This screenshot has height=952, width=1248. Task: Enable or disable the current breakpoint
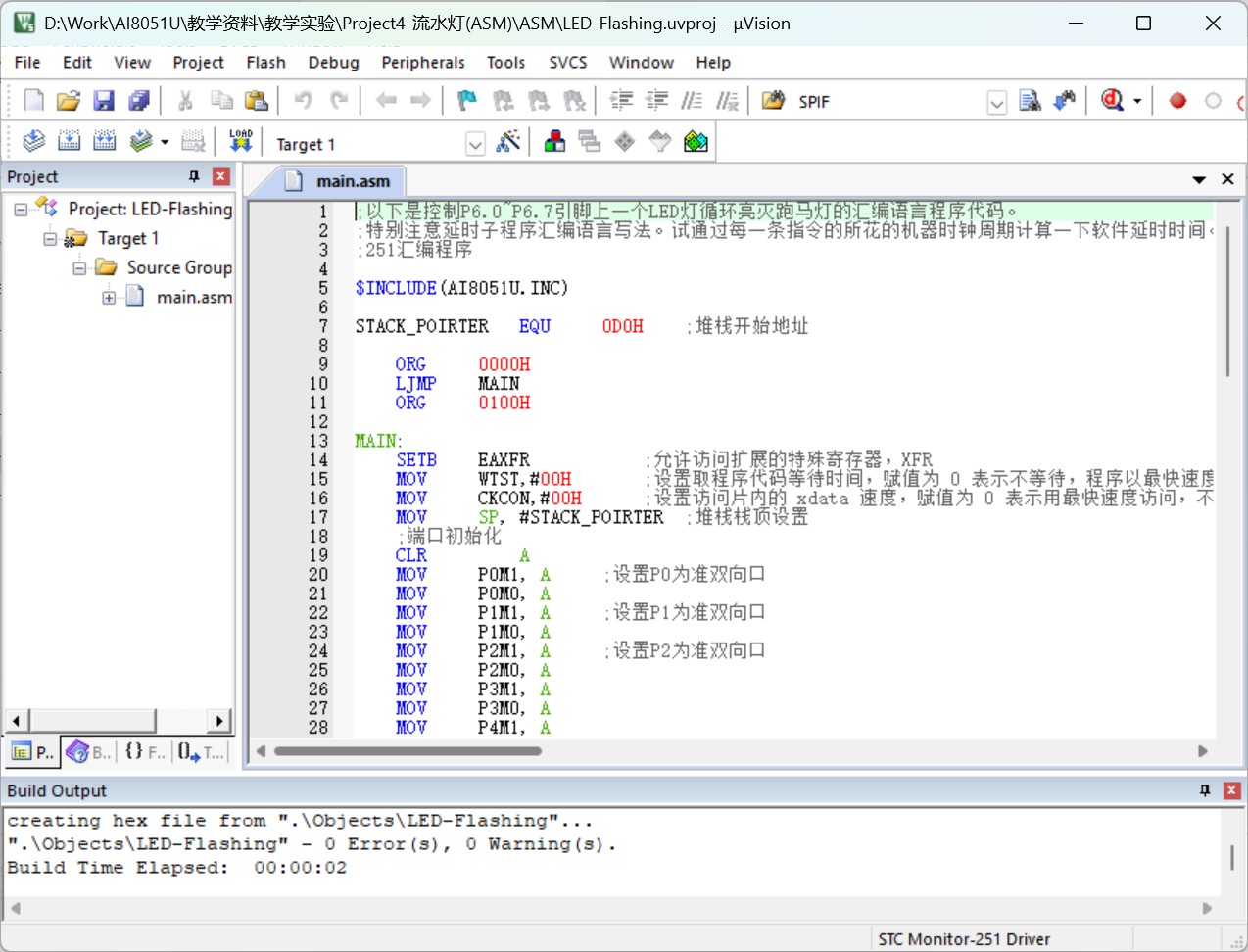pyautogui.click(x=1213, y=100)
